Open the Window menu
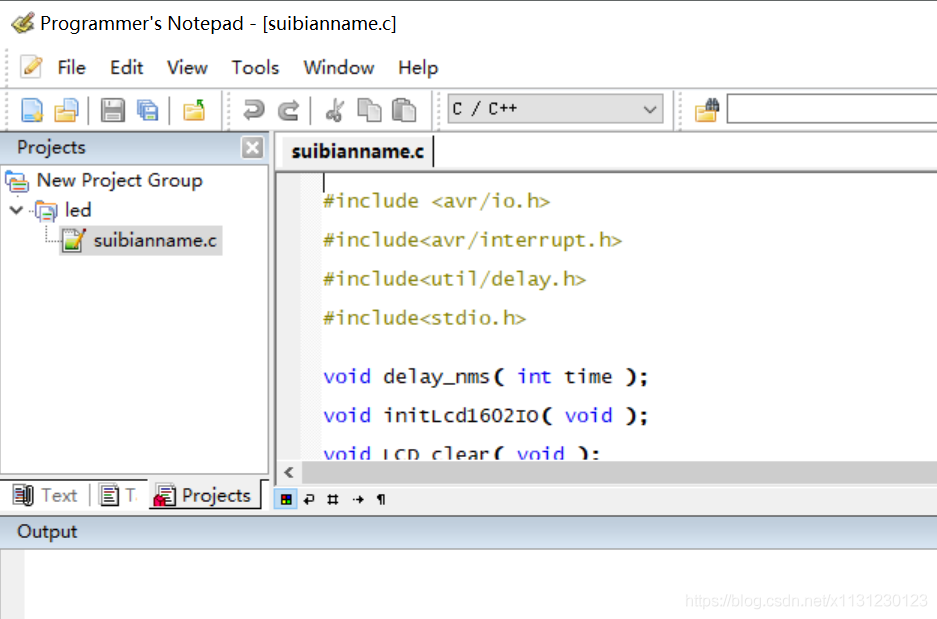 [339, 68]
